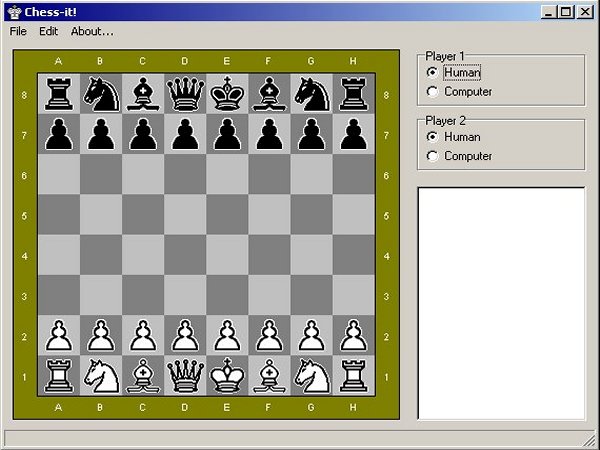Select the white rook on H1
Screen dimensions: 600x450
tap(353, 375)
